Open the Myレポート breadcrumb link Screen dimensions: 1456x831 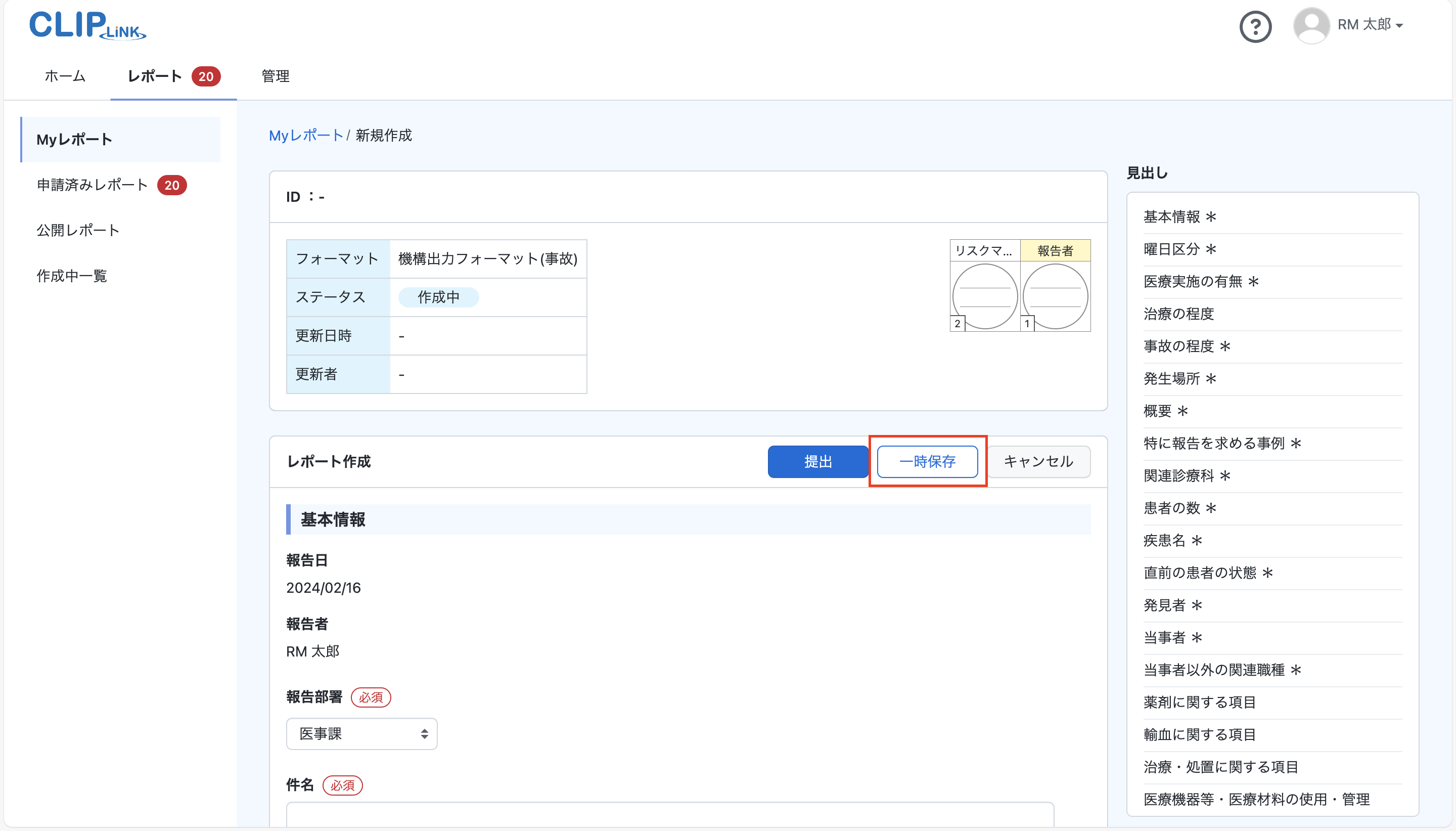tap(305, 135)
